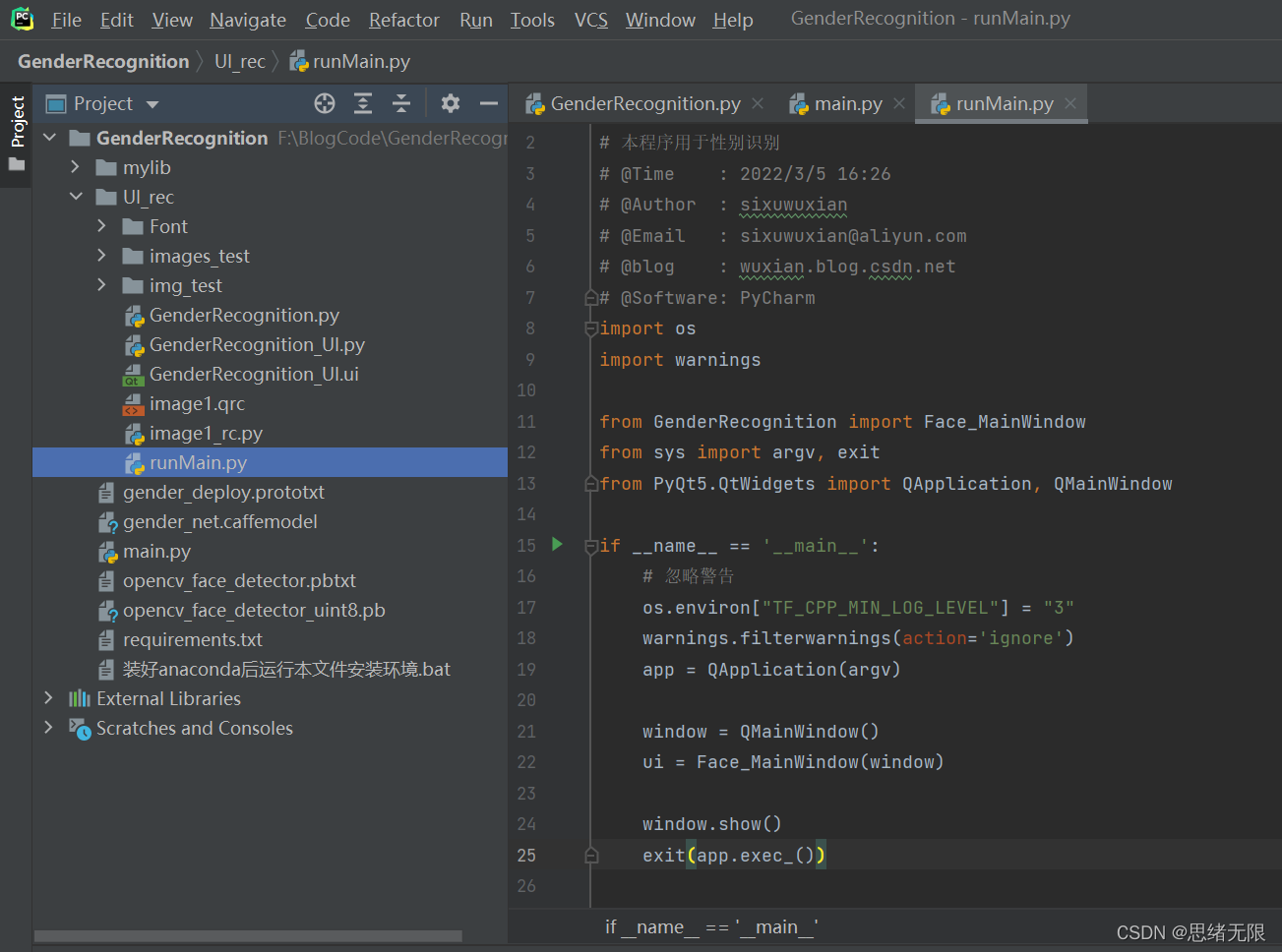The height and width of the screenshot is (952, 1282).
Task: Open Project panel gear settings
Action: (x=451, y=103)
